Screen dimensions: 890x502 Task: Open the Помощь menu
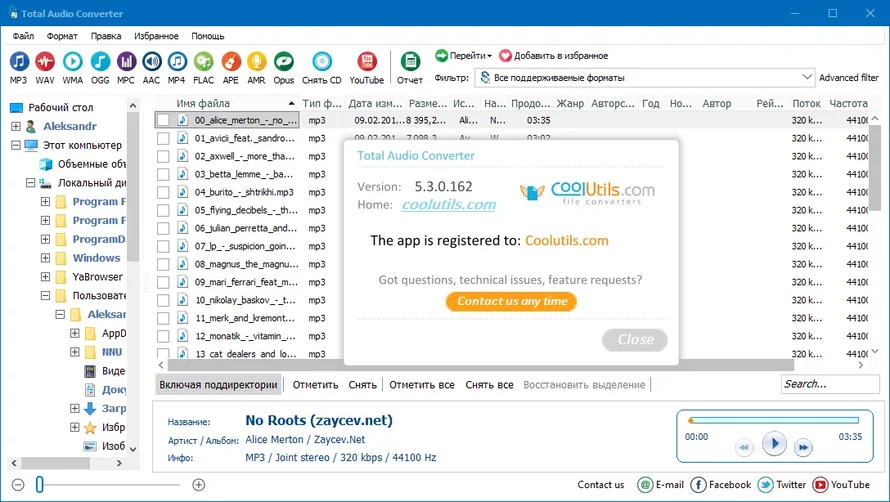tap(208, 36)
